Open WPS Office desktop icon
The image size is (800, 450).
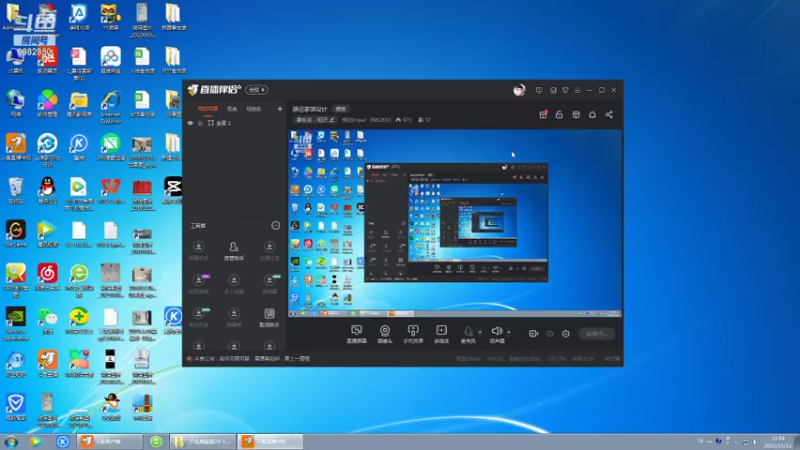(x=110, y=191)
